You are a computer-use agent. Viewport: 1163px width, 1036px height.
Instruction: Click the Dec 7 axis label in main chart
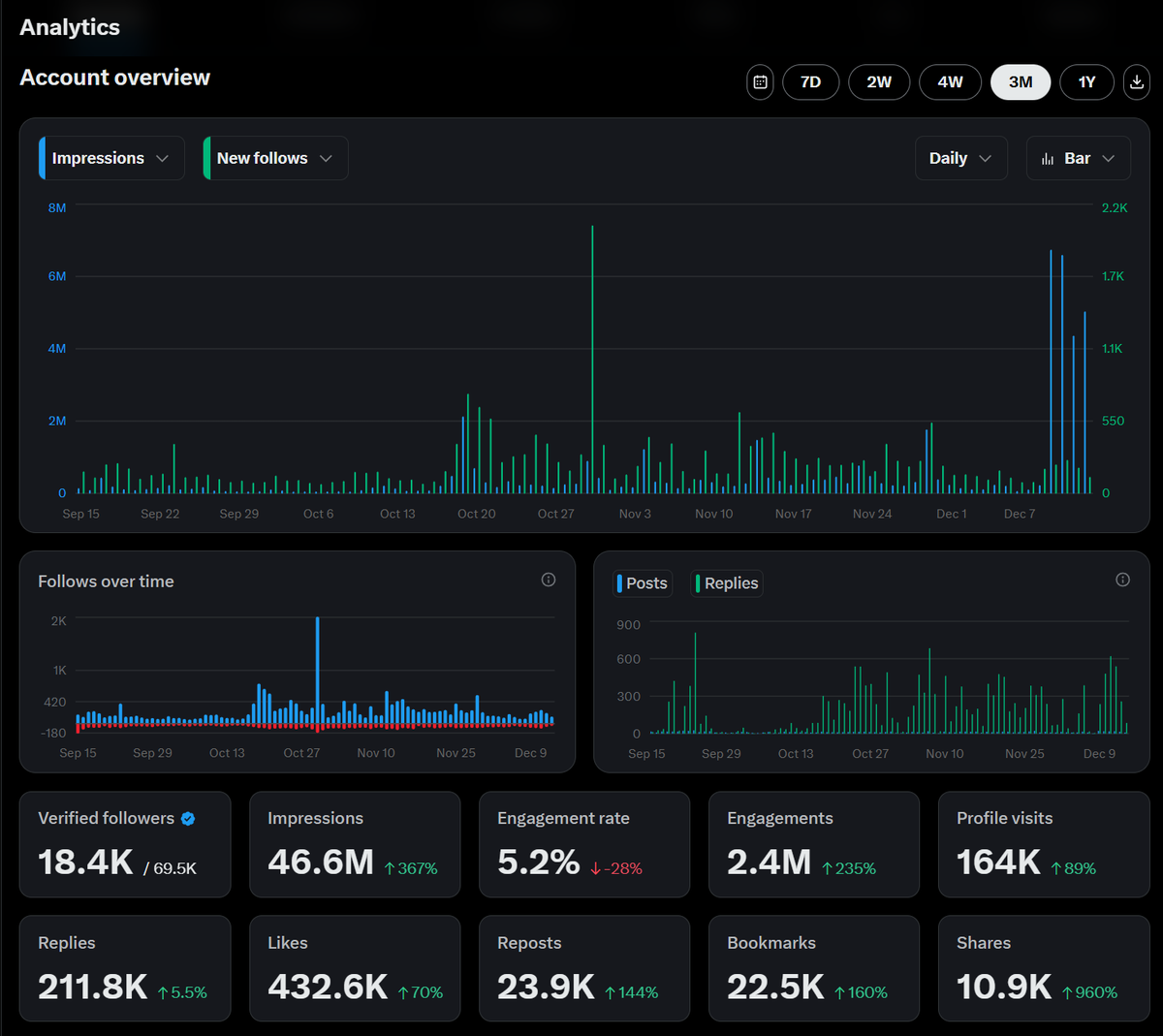click(x=1020, y=514)
